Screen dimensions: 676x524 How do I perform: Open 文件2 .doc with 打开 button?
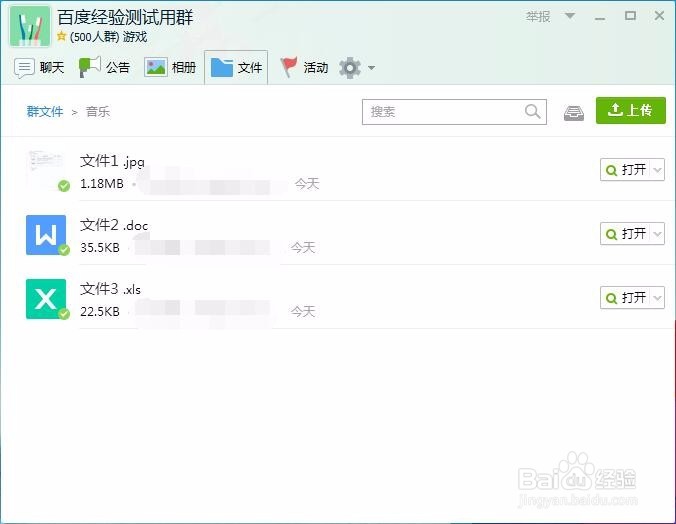coord(626,234)
